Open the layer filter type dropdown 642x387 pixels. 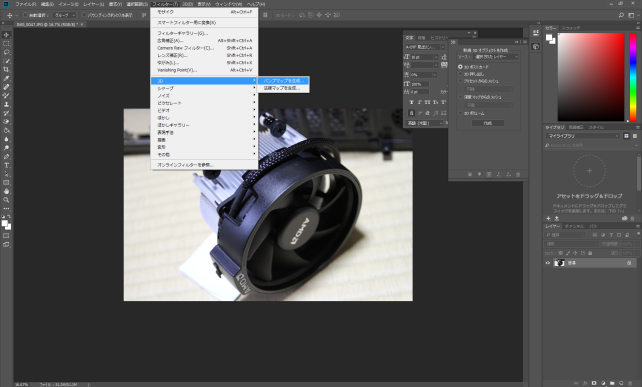(565, 235)
